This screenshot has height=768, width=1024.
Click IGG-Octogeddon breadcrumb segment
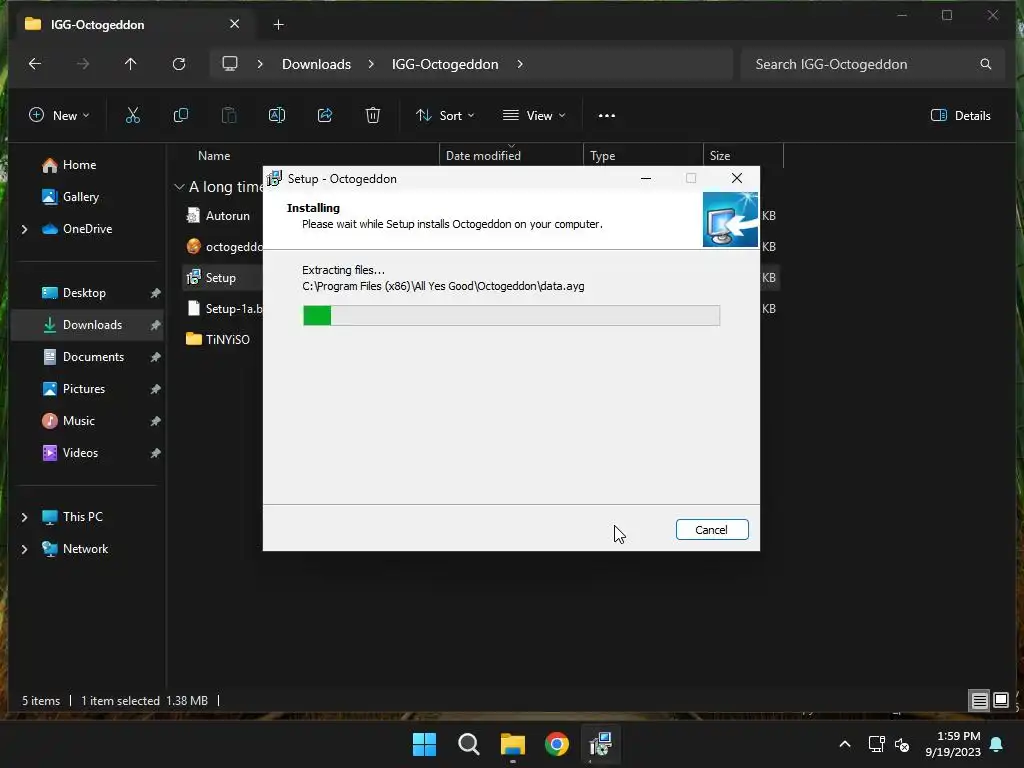click(x=445, y=64)
